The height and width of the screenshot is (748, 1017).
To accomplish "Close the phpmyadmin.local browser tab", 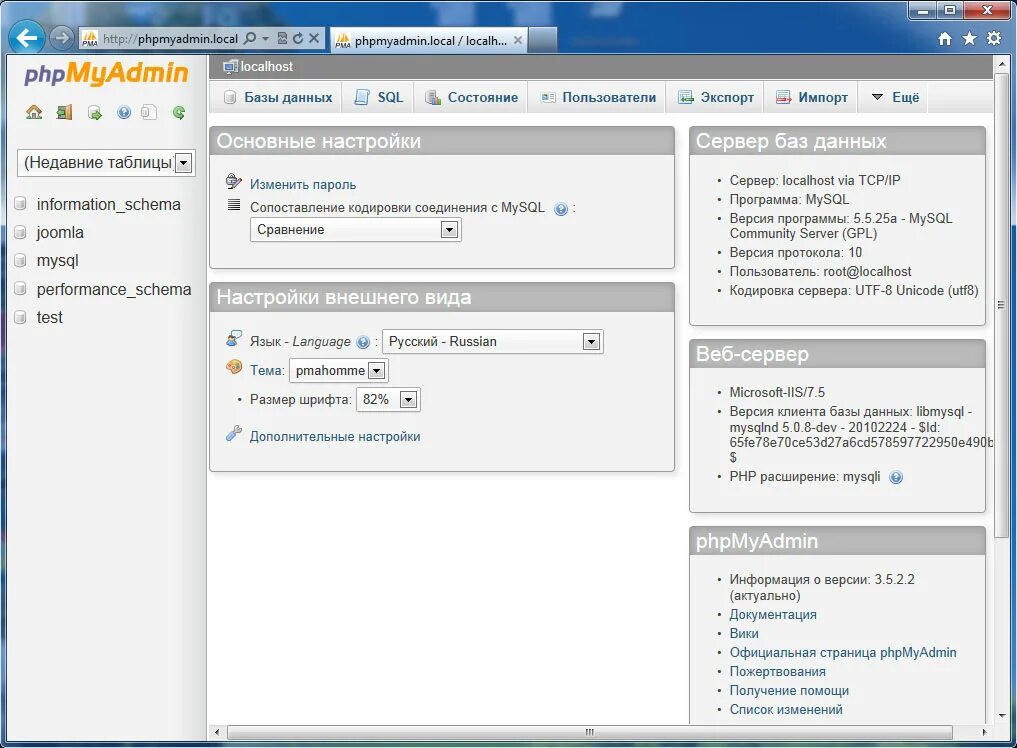I will point(518,40).
